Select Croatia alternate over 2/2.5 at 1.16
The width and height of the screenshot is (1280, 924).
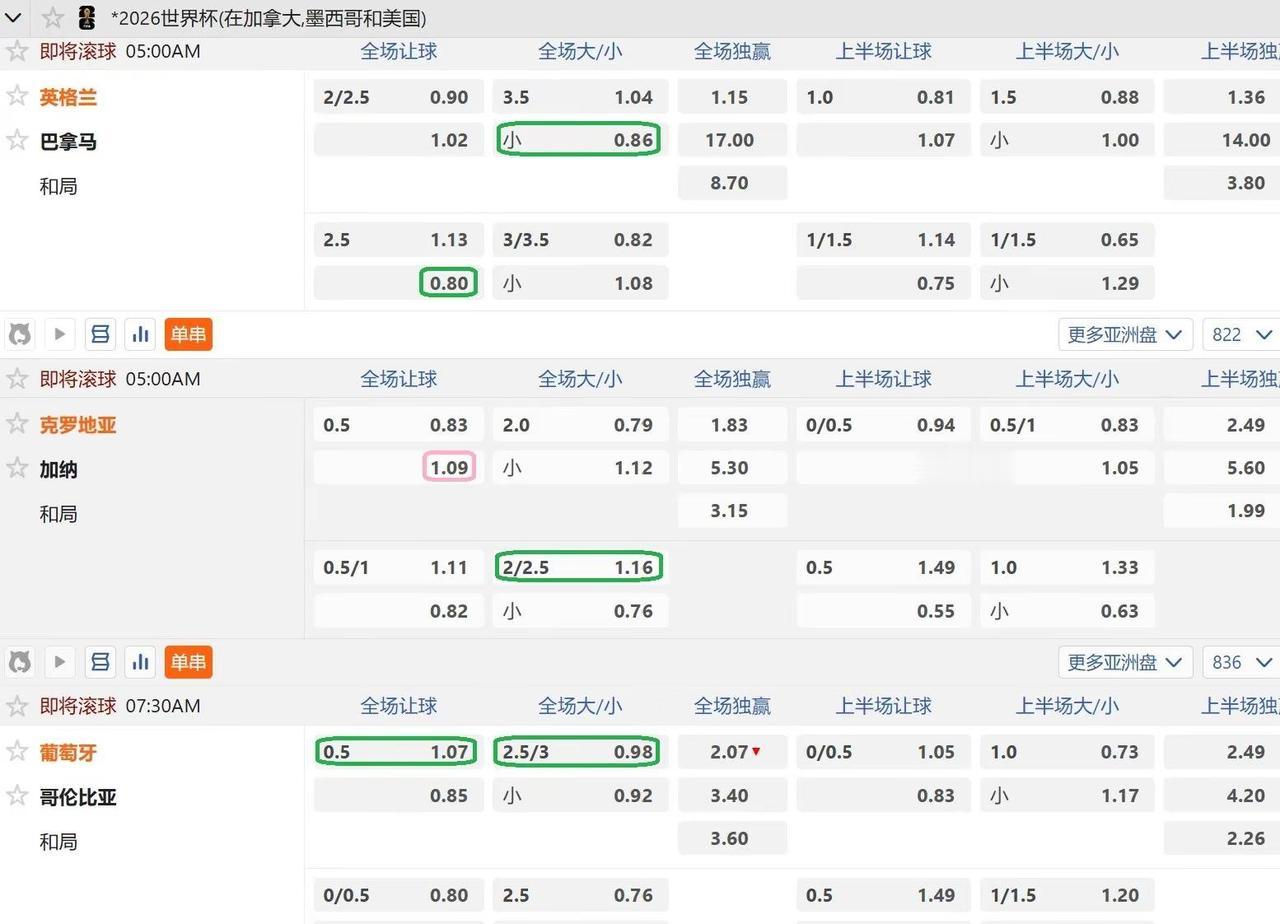tap(580, 567)
